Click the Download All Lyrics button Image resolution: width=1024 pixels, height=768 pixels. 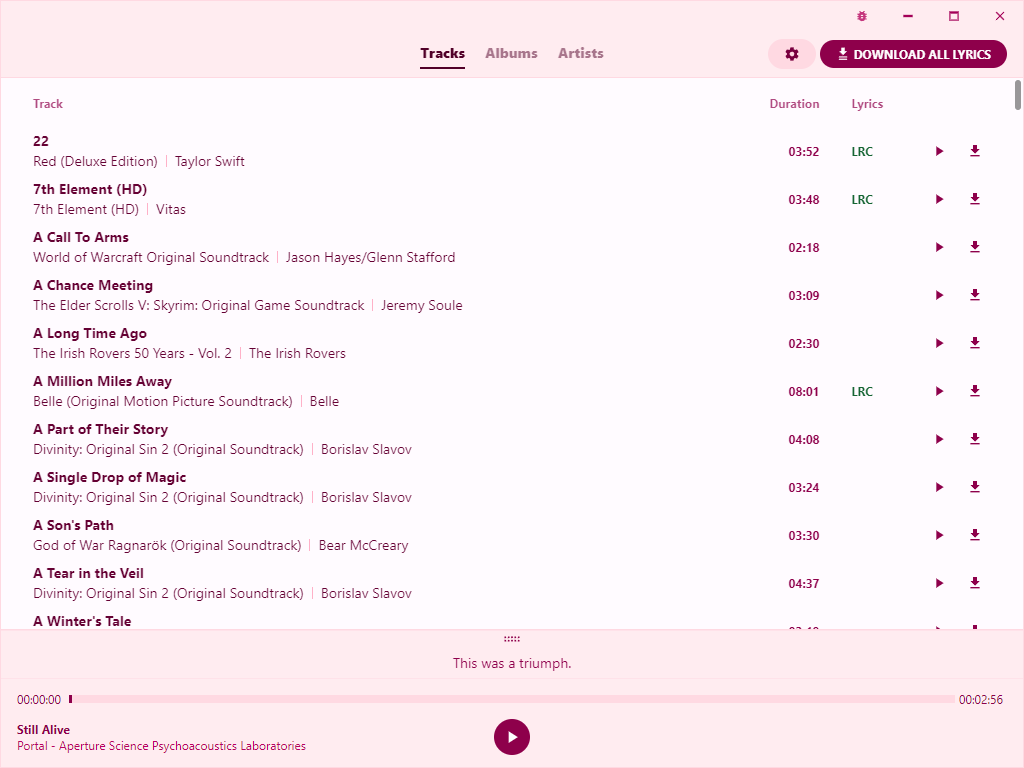point(913,54)
